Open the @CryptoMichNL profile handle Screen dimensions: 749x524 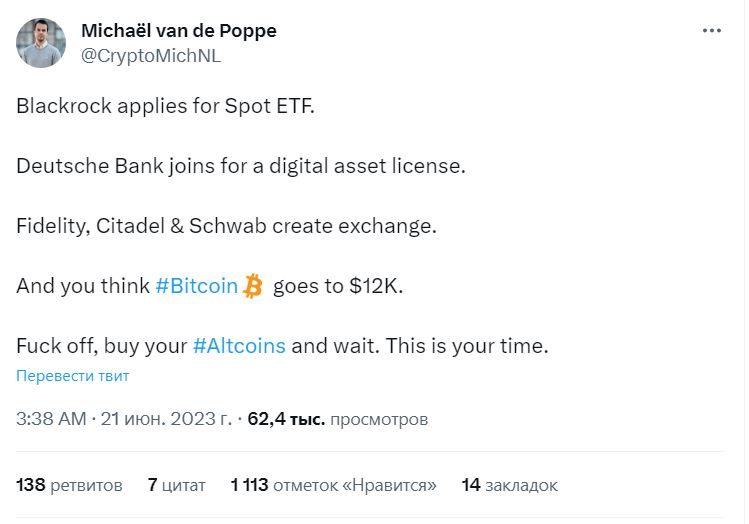[150, 56]
